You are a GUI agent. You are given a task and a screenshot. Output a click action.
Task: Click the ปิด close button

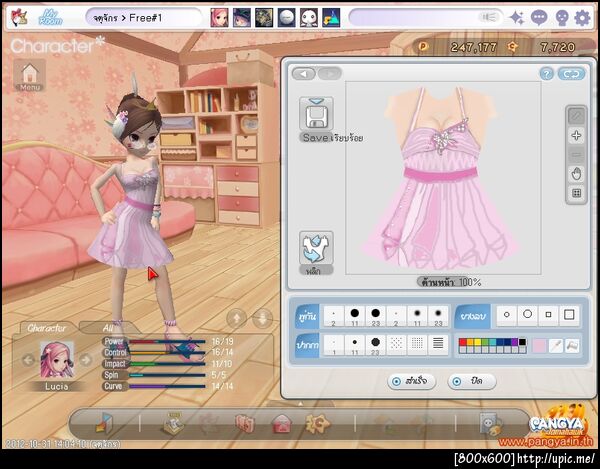(471, 381)
